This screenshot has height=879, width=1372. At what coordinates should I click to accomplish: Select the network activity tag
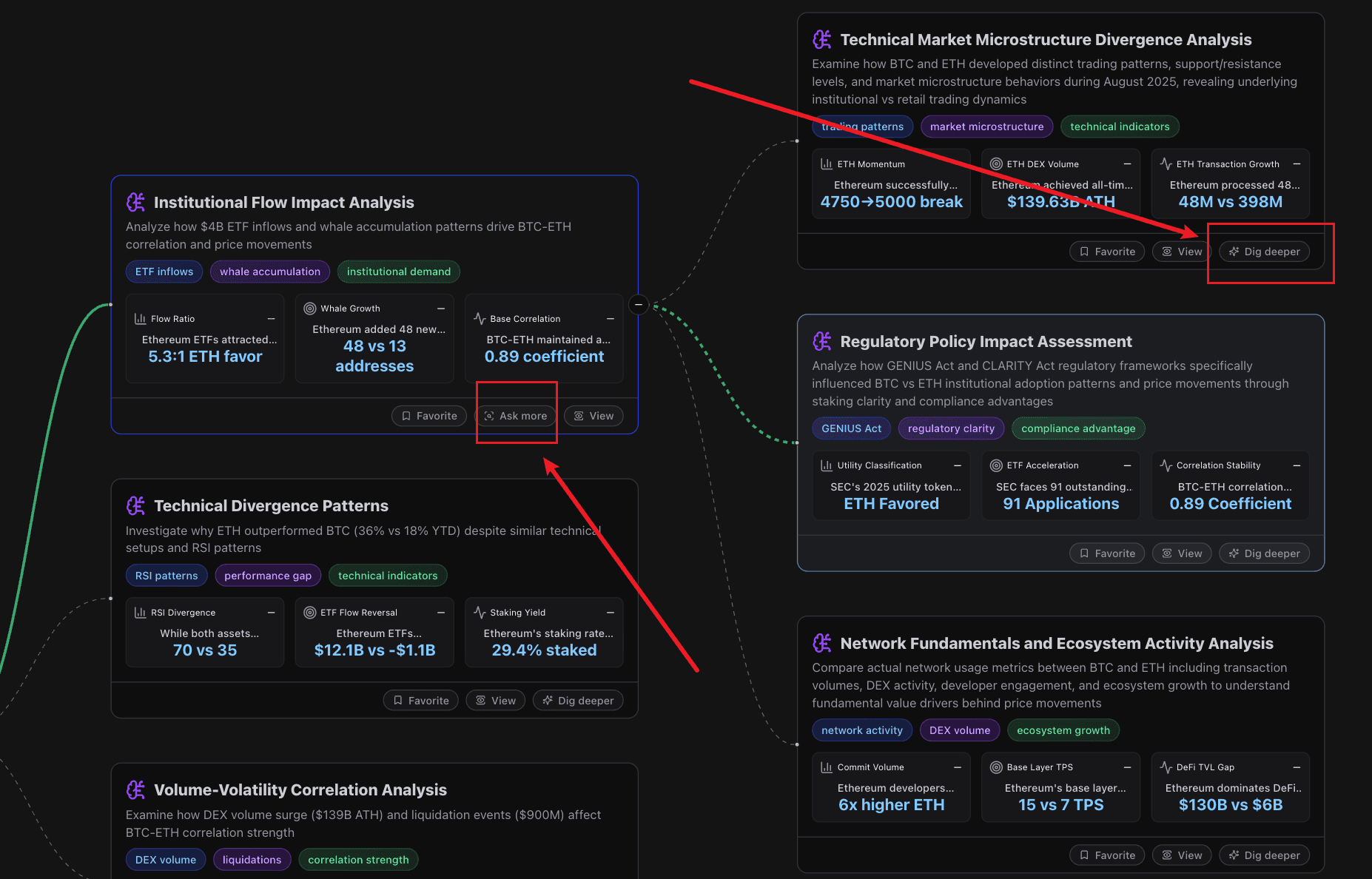(862, 730)
